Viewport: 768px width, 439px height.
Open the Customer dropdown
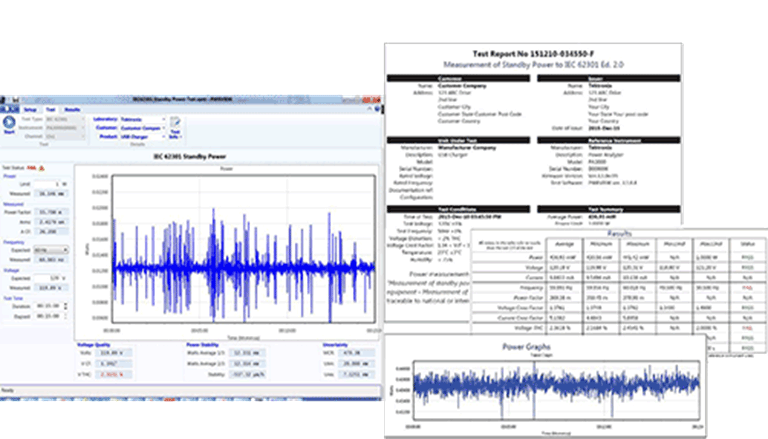coord(143,128)
